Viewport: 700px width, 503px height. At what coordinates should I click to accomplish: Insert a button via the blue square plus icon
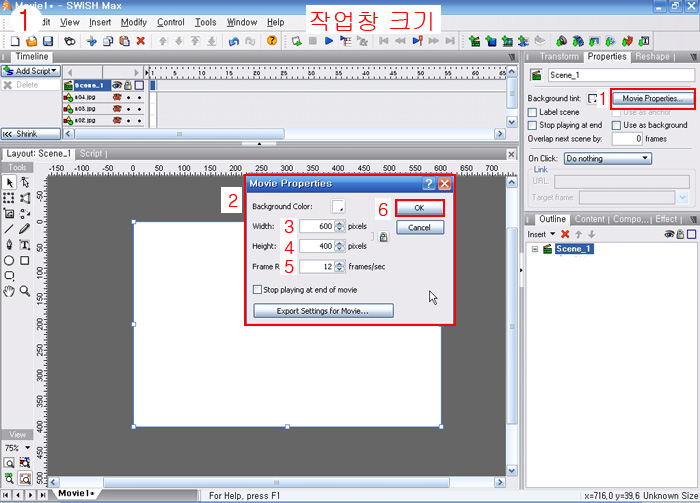pos(491,41)
